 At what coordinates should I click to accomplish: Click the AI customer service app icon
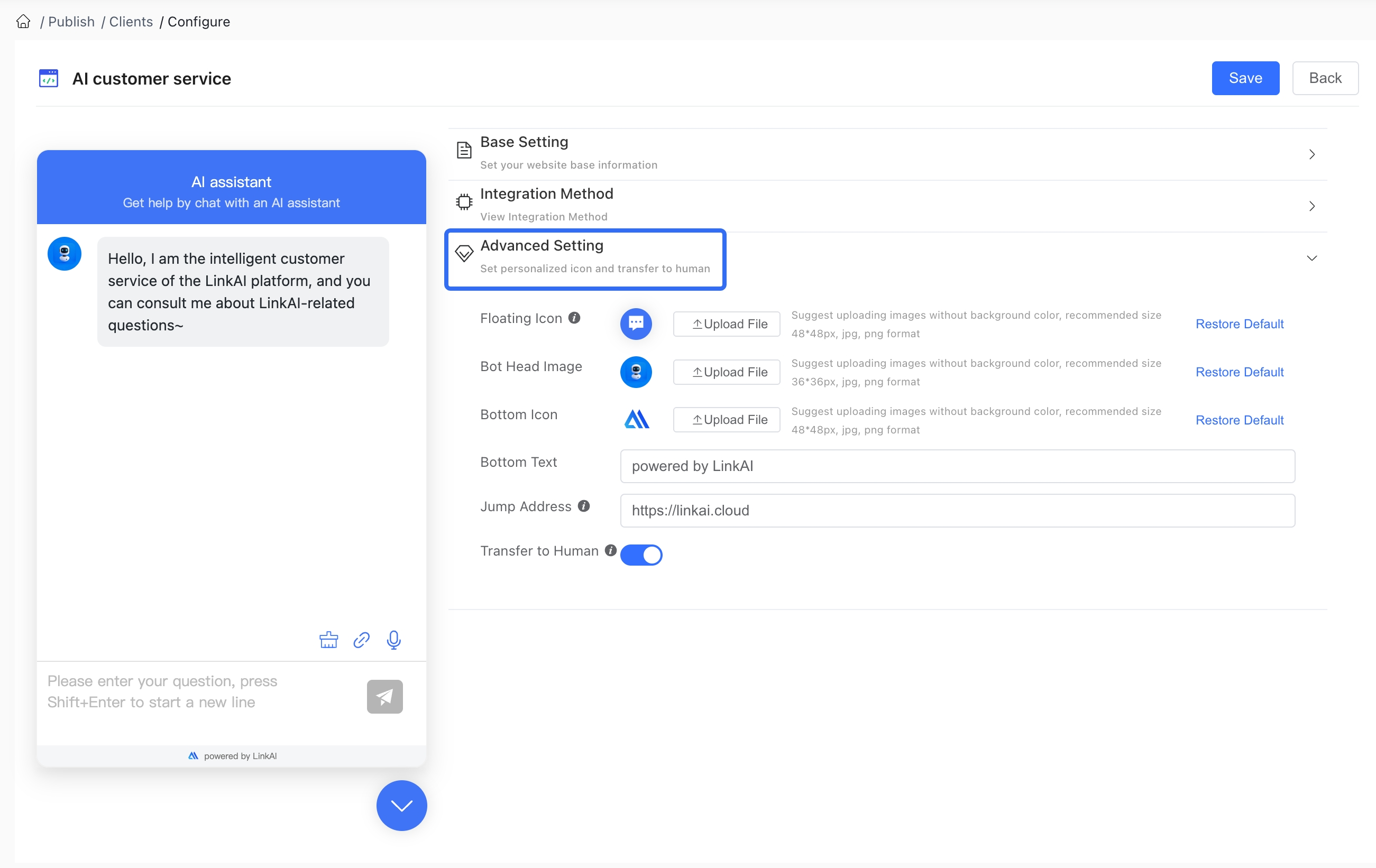pyautogui.click(x=49, y=78)
